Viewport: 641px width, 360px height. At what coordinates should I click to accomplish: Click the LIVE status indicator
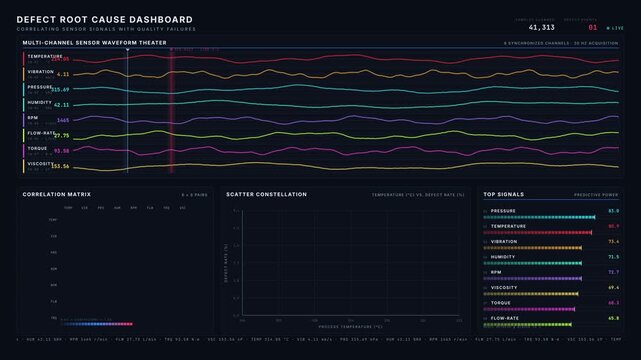[615, 28]
